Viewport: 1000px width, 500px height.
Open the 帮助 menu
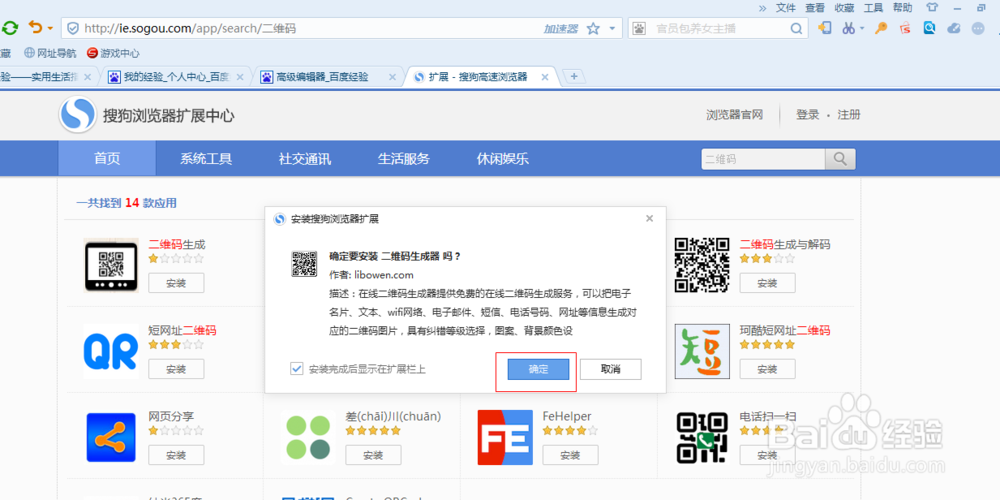pos(902,8)
